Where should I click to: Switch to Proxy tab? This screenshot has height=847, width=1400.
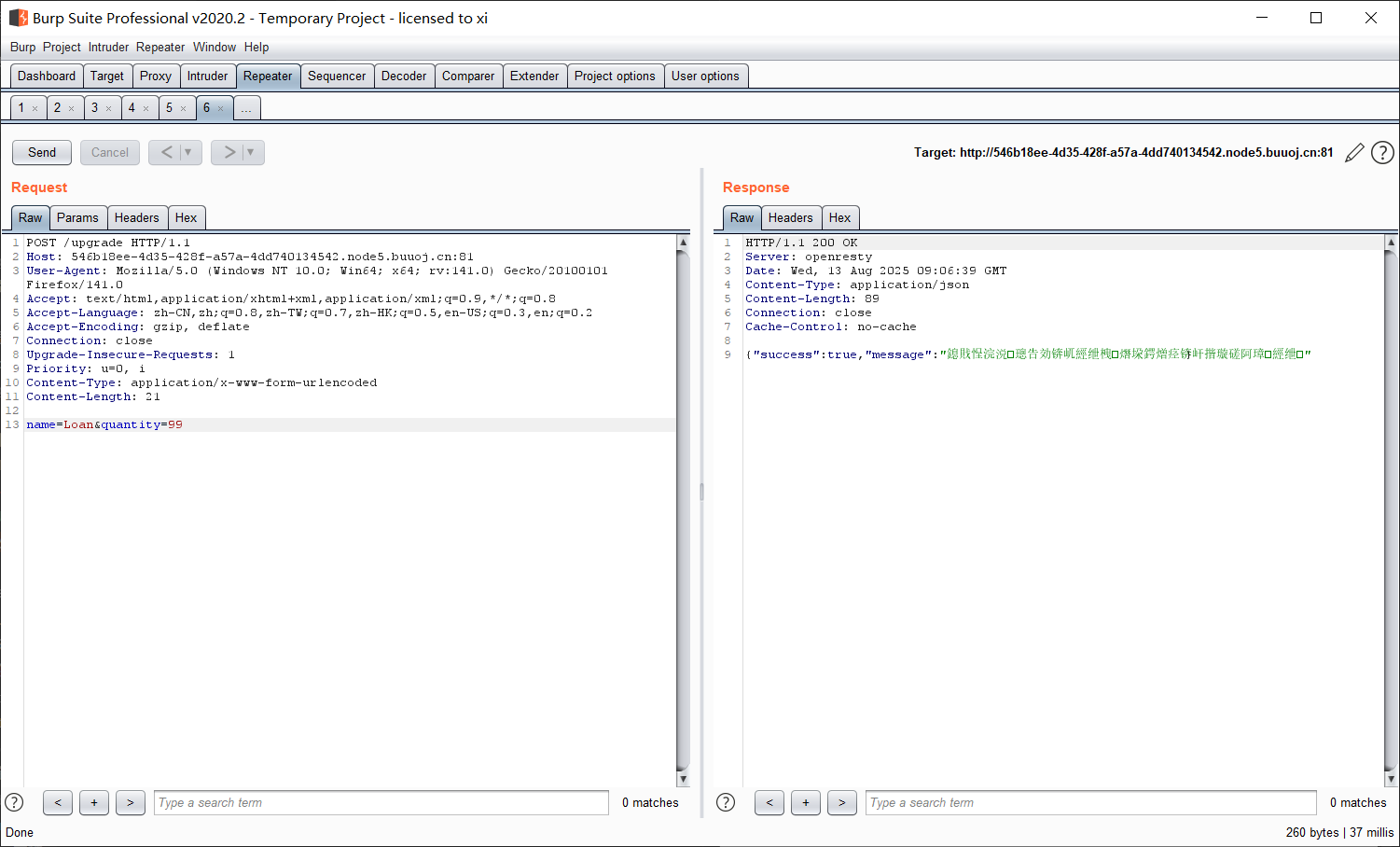click(156, 76)
